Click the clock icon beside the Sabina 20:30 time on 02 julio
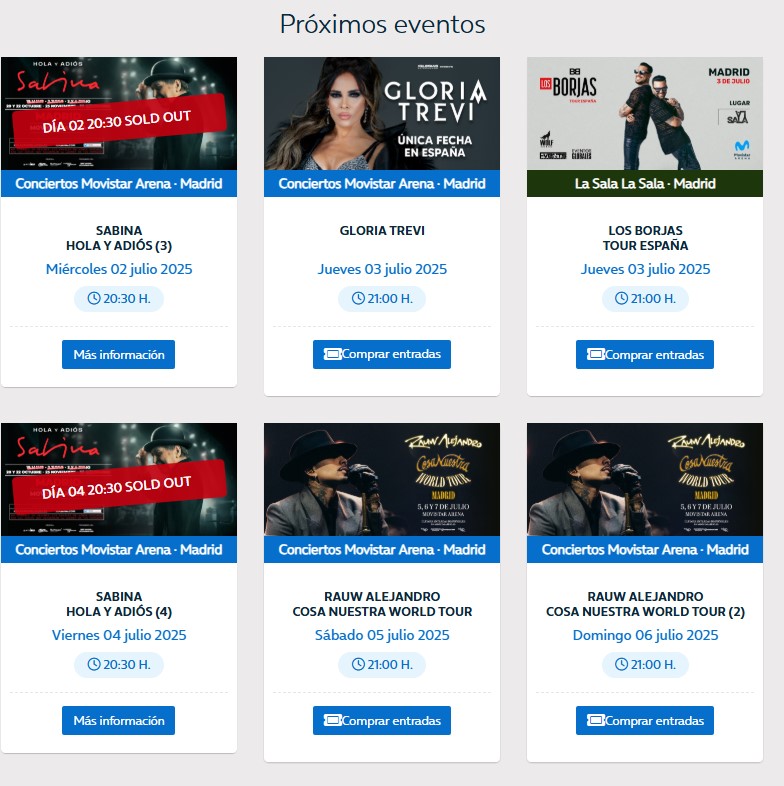This screenshot has width=784, height=786. [94, 298]
